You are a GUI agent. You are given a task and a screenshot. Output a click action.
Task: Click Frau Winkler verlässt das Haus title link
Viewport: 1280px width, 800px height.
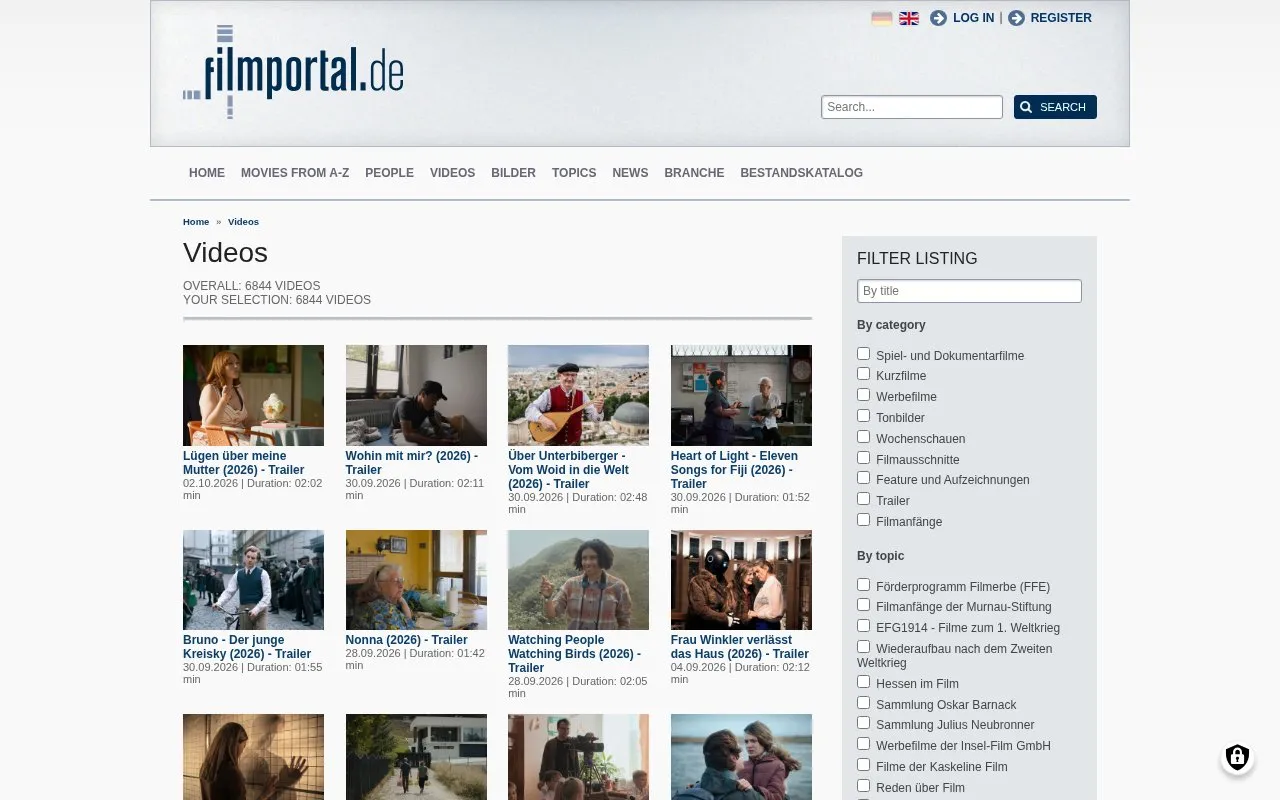click(x=740, y=647)
